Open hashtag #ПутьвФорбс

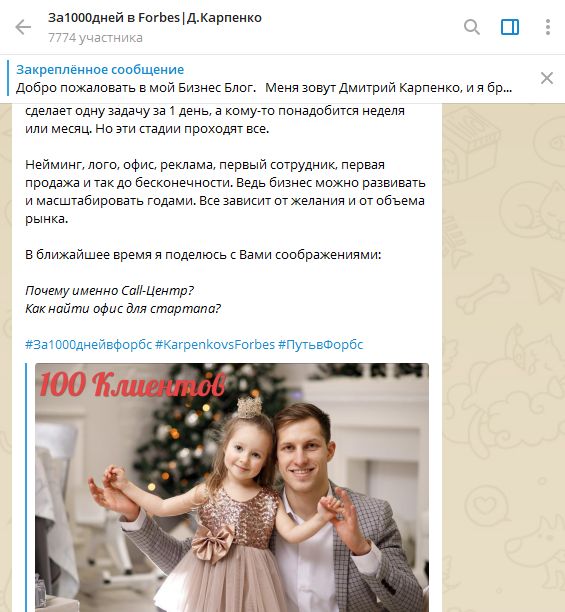(x=321, y=345)
